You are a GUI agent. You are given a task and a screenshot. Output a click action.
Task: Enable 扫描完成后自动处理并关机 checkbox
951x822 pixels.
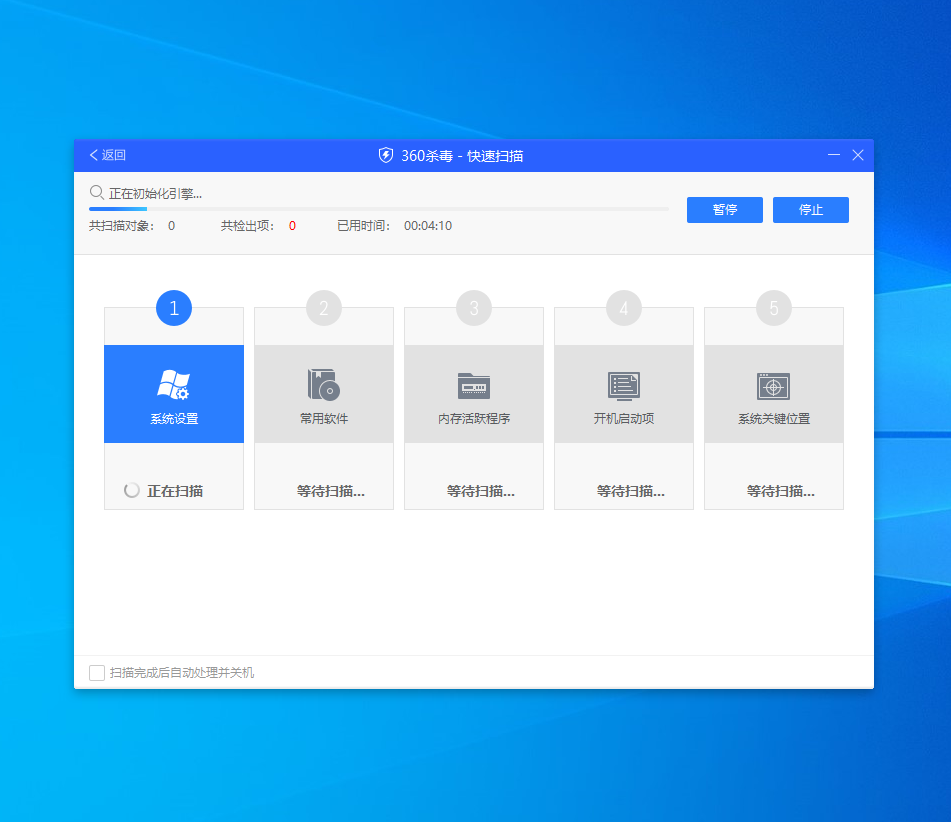point(97,673)
